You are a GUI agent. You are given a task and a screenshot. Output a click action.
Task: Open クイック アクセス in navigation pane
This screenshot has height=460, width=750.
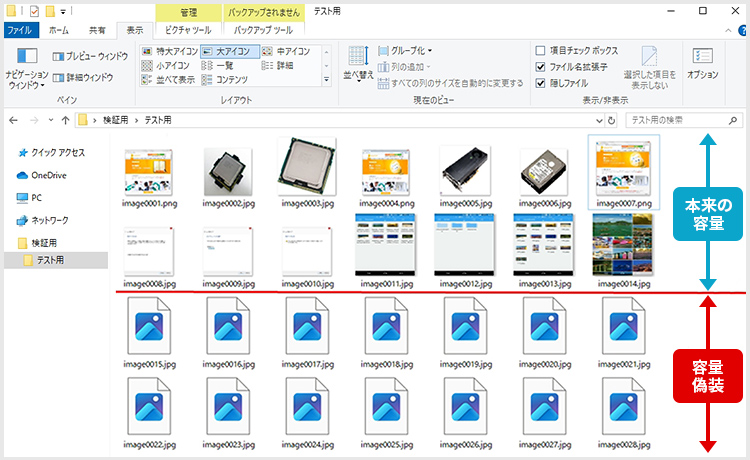[x=51, y=153]
